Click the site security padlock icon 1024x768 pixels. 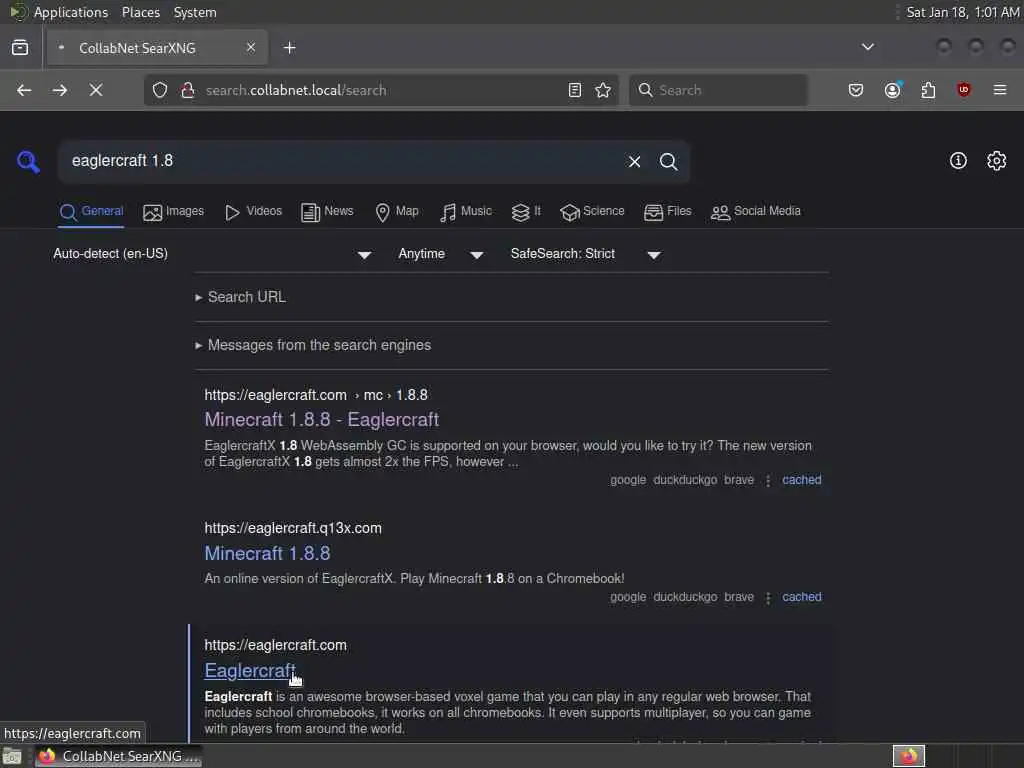[188, 90]
